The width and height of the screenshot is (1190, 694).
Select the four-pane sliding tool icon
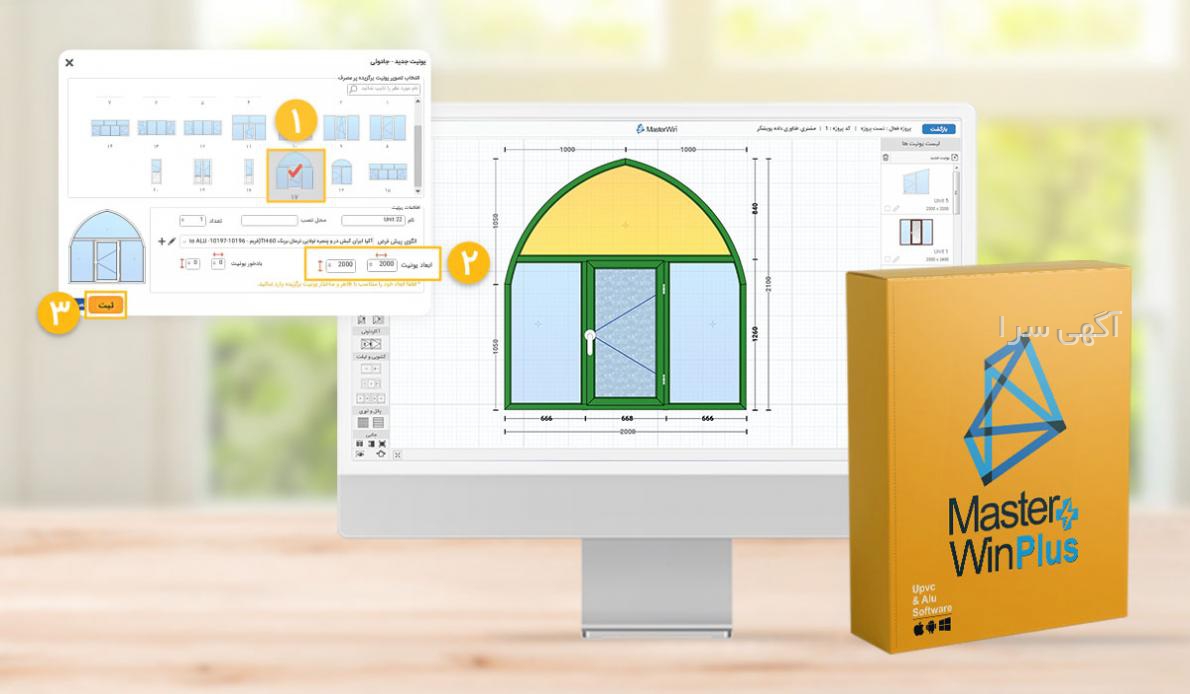pos(370,399)
